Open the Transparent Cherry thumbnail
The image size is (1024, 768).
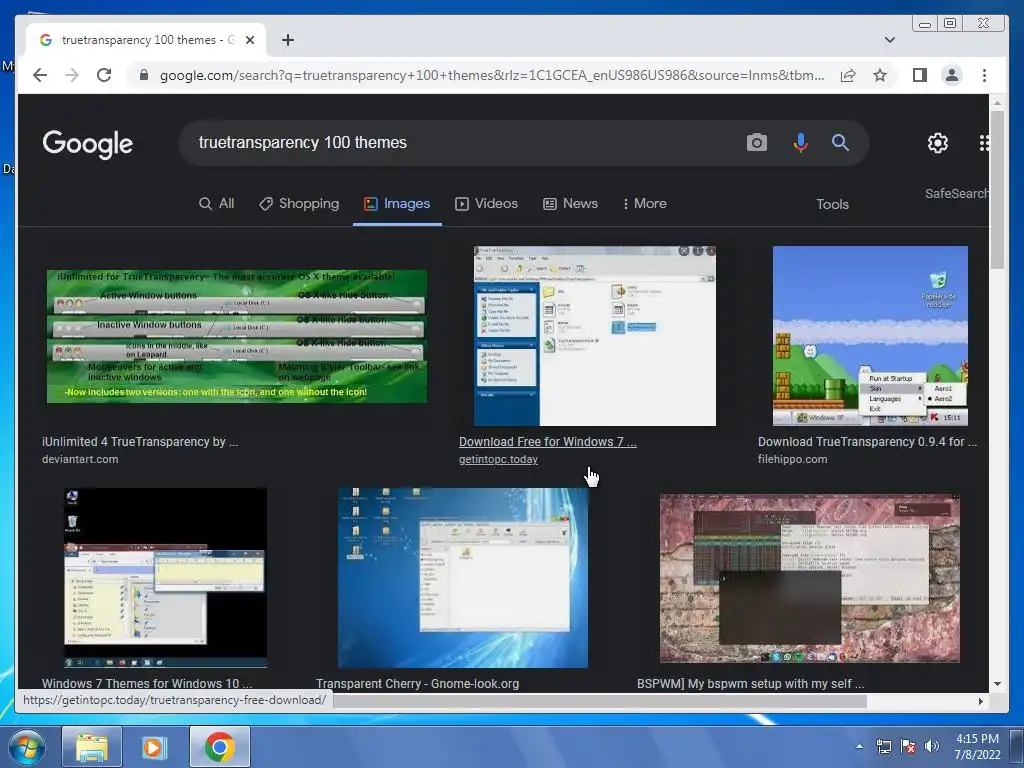pyautogui.click(x=463, y=578)
